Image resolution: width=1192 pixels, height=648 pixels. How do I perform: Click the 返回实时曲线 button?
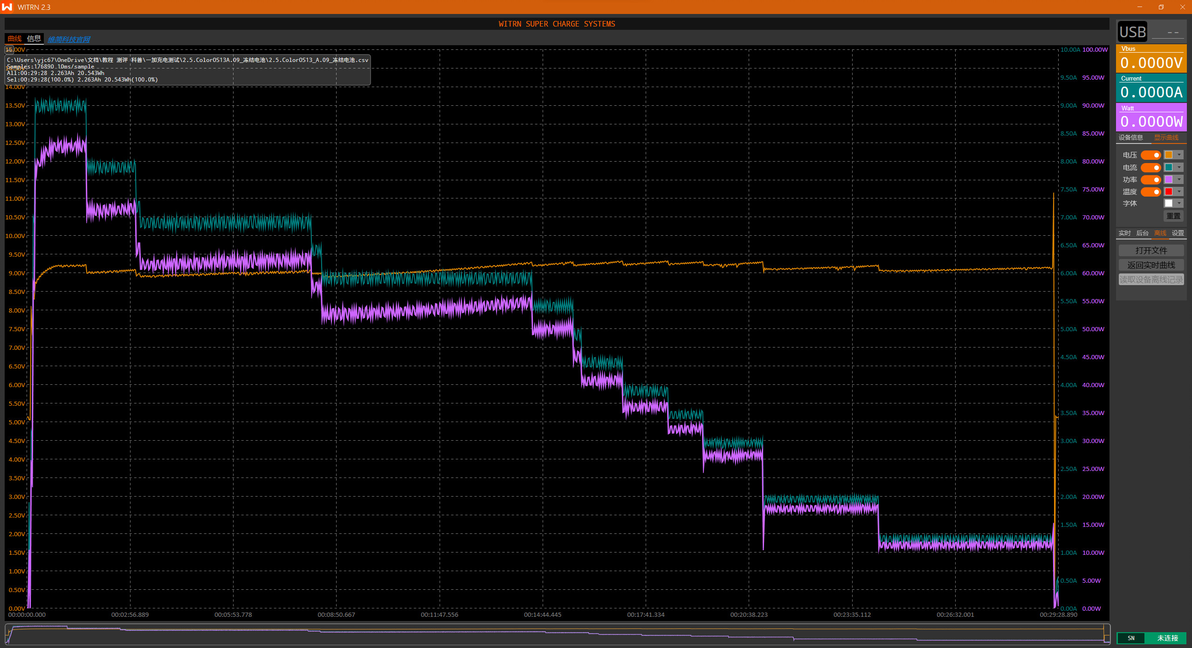1151,265
